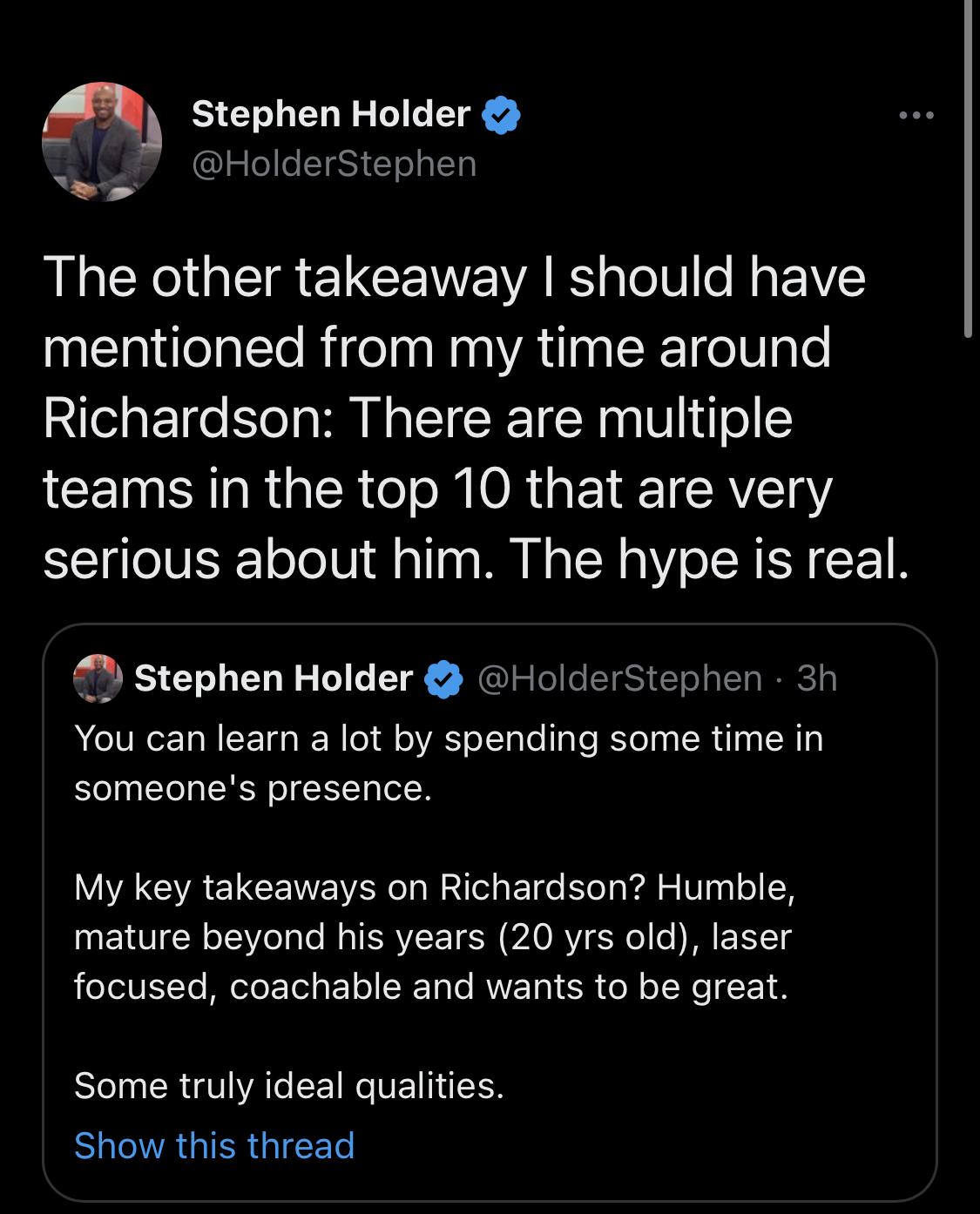The width and height of the screenshot is (980, 1214).
Task: Open Stephen Holder's profile from main display name
Action: pyautogui.click(x=330, y=114)
